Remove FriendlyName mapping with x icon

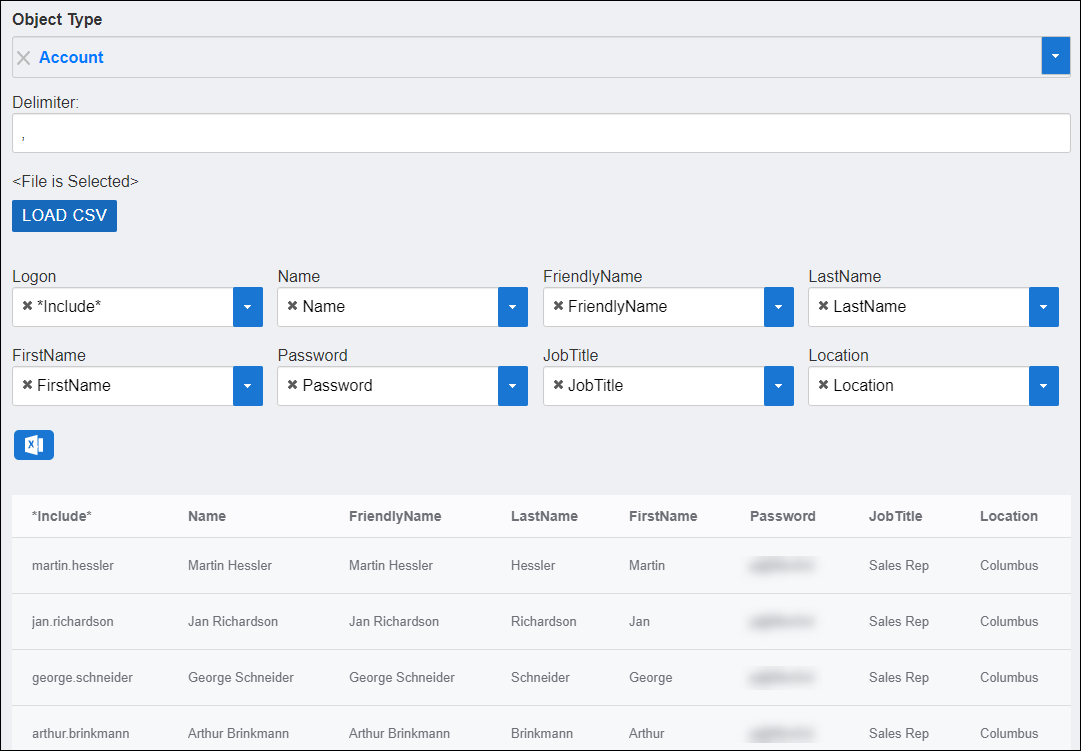(x=558, y=306)
